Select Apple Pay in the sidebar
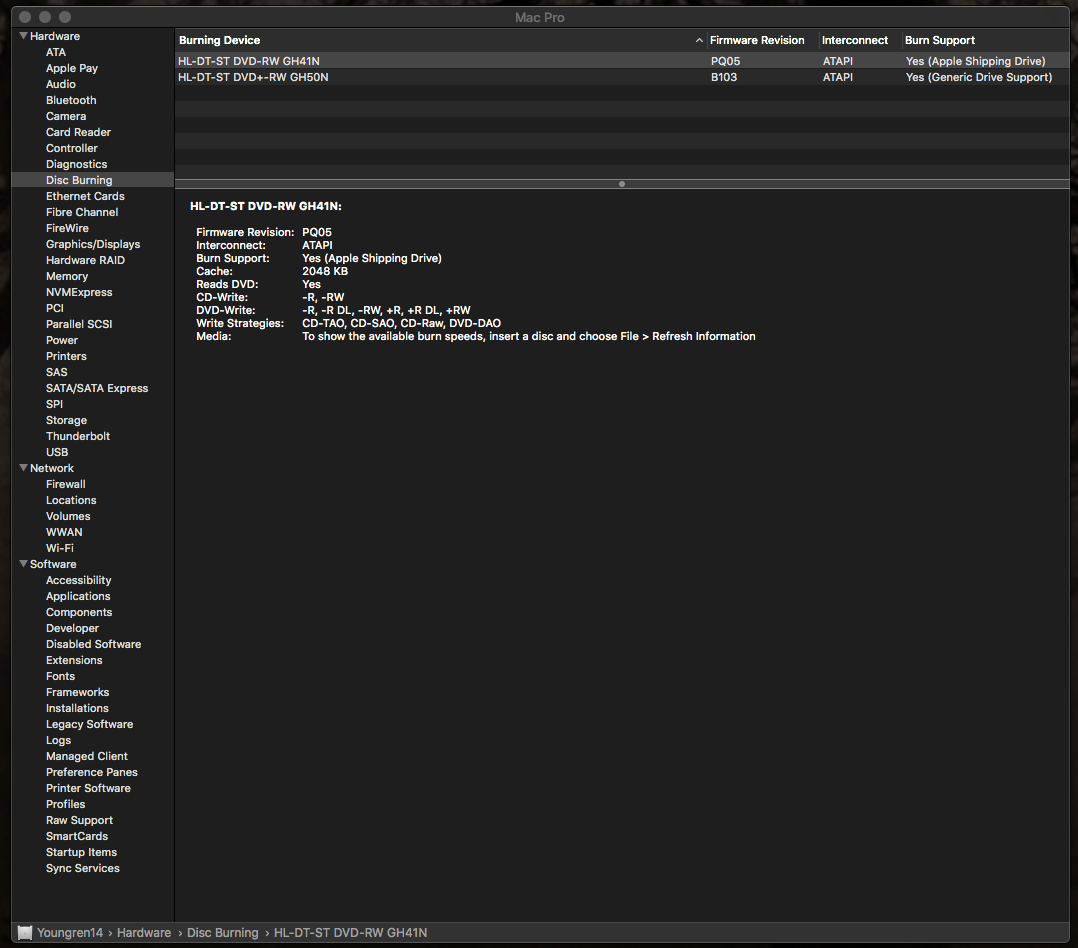The height and width of the screenshot is (948, 1078). pos(72,68)
